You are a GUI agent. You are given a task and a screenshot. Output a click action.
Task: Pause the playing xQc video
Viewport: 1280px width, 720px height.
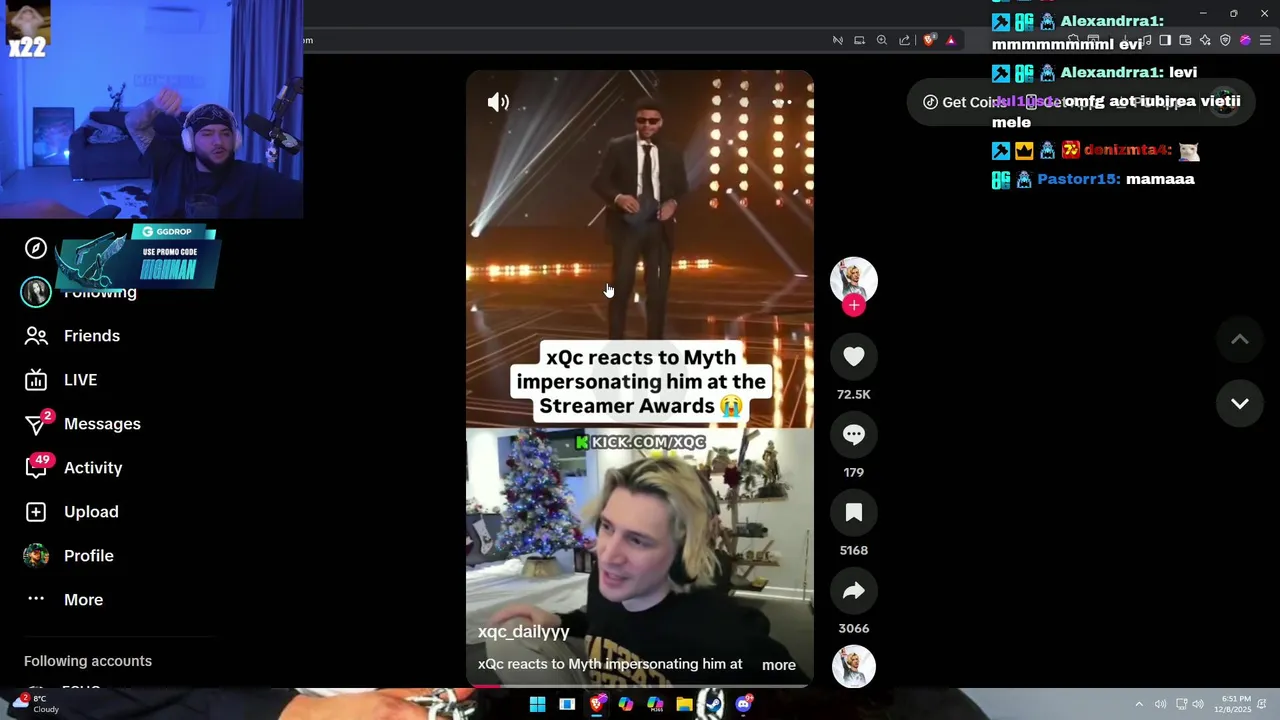pyautogui.click(x=640, y=380)
